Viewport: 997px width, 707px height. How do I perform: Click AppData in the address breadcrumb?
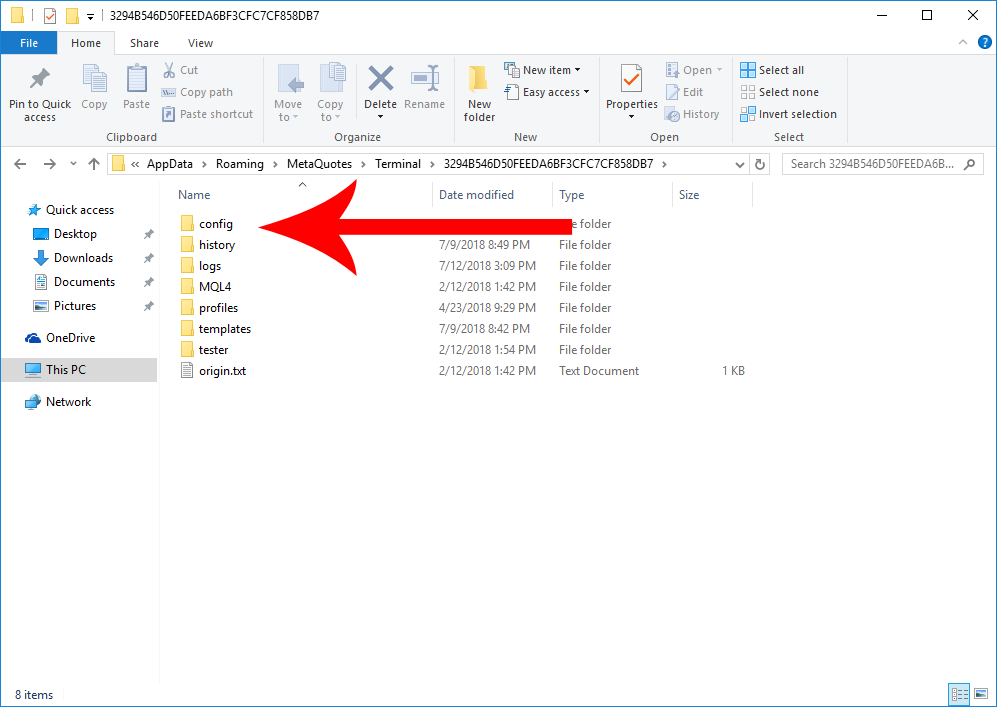tap(170, 164)
